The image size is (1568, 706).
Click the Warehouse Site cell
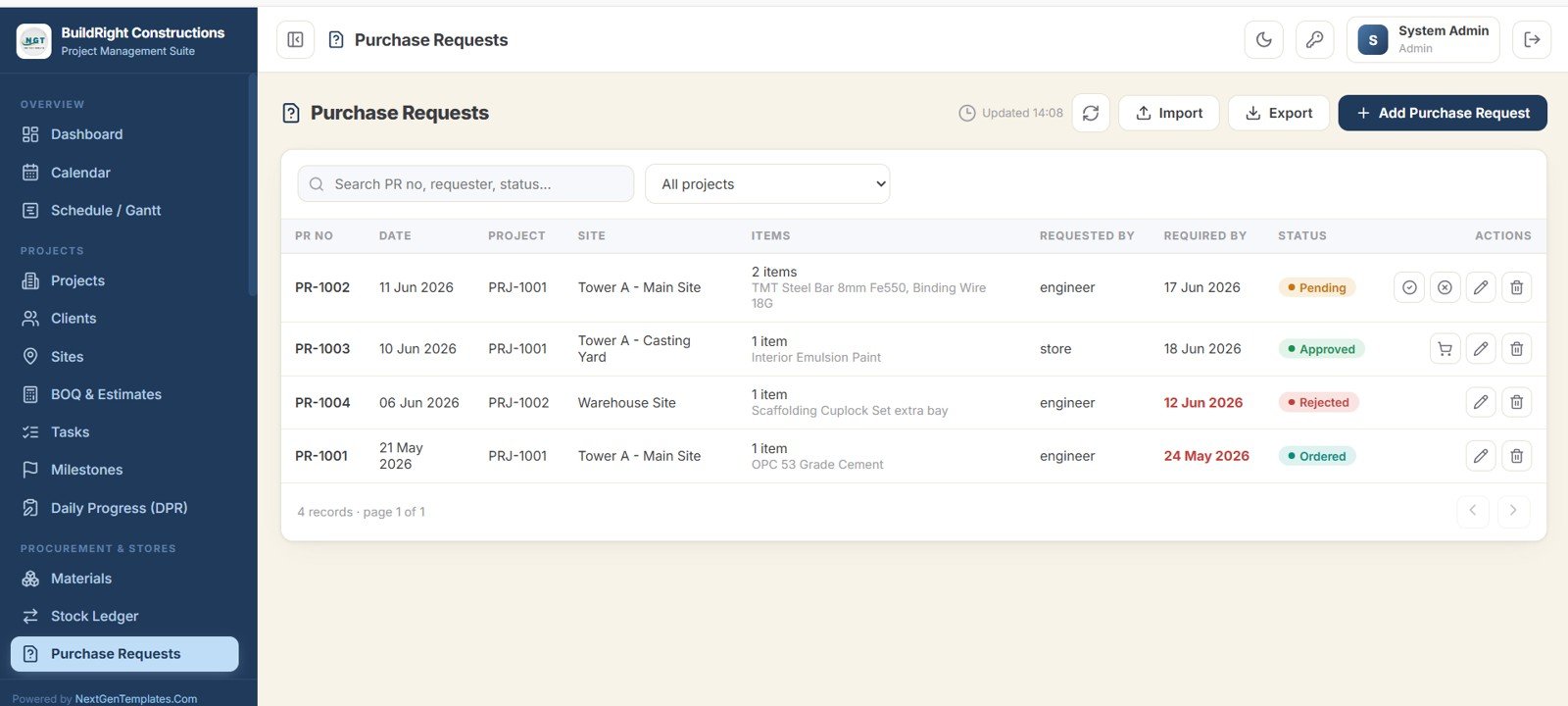[627, 402]
